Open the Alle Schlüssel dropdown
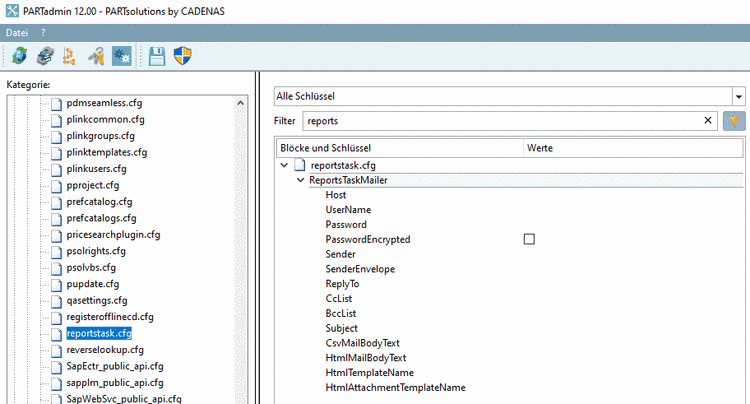The image size is (750, 404). (x=738, y=97)
